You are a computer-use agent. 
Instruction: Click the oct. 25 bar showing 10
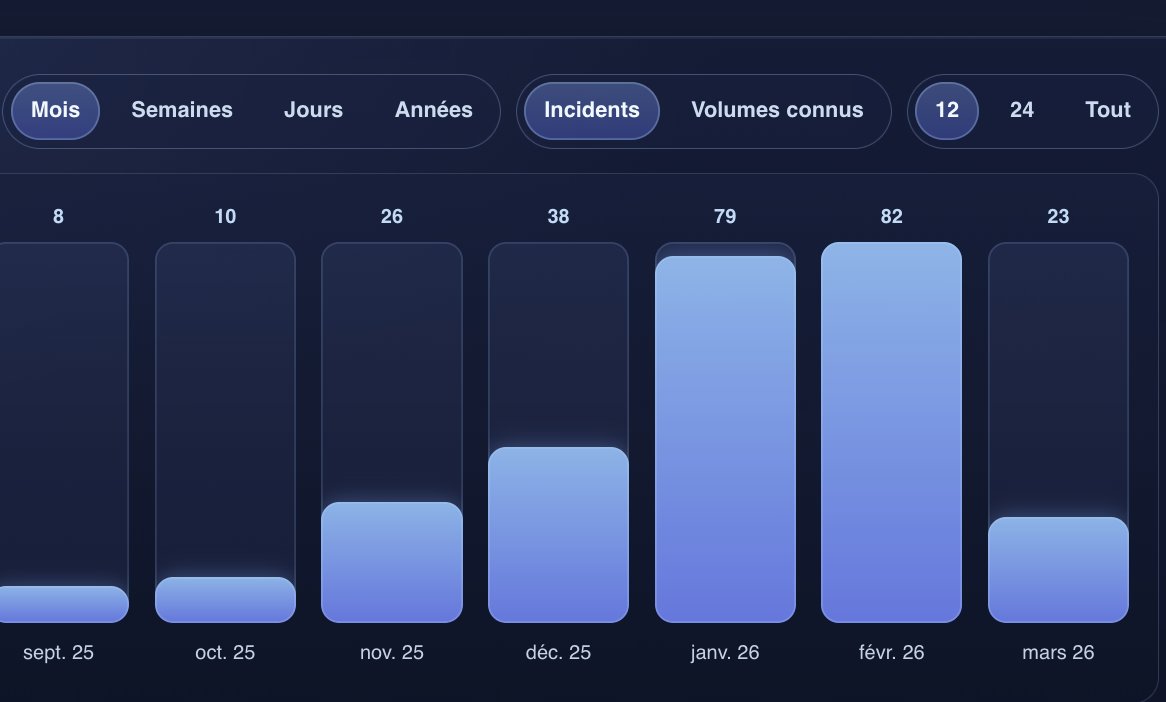click(x=225, y=598)
